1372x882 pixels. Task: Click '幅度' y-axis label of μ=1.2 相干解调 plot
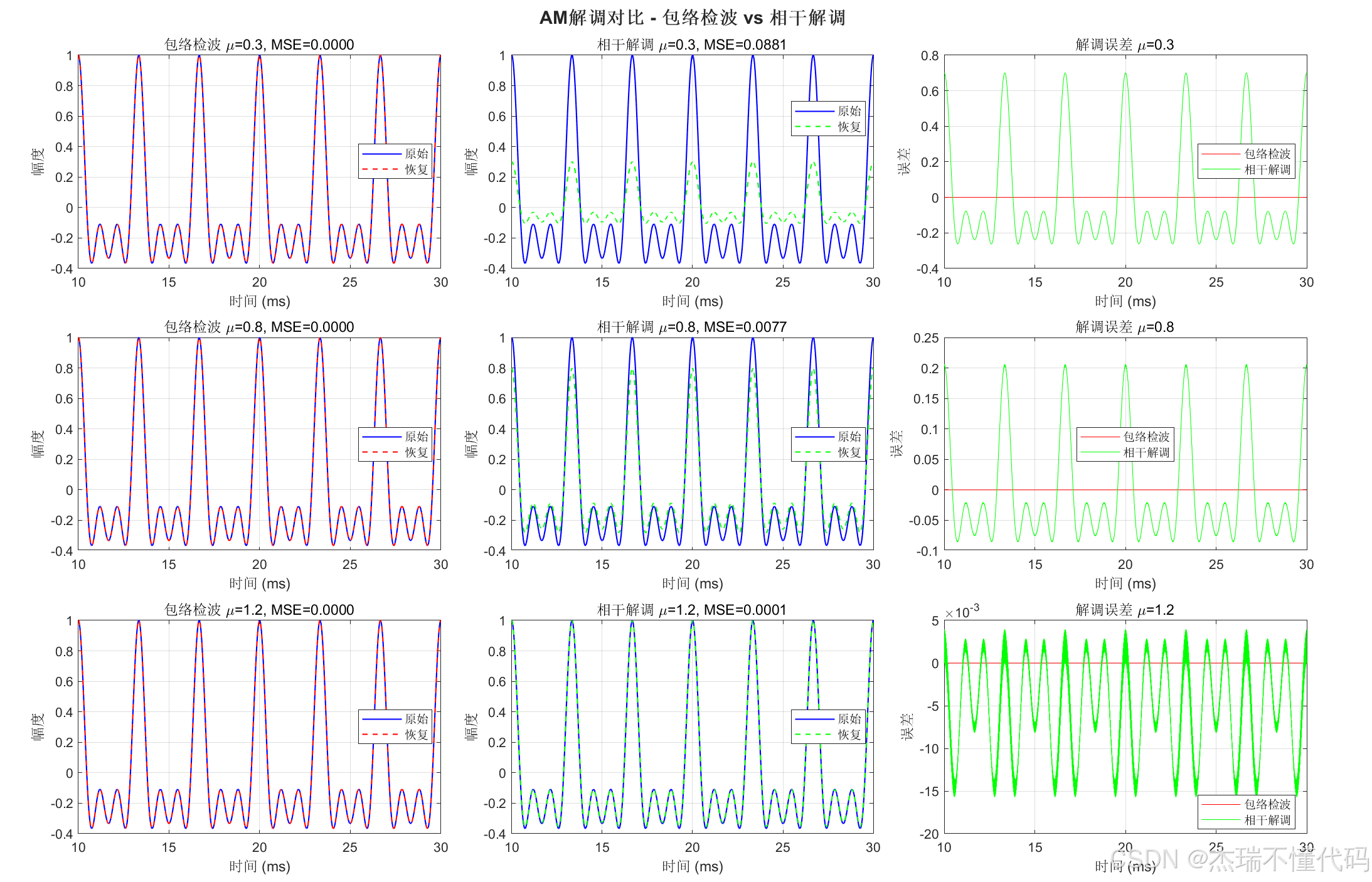pos(471,726)
